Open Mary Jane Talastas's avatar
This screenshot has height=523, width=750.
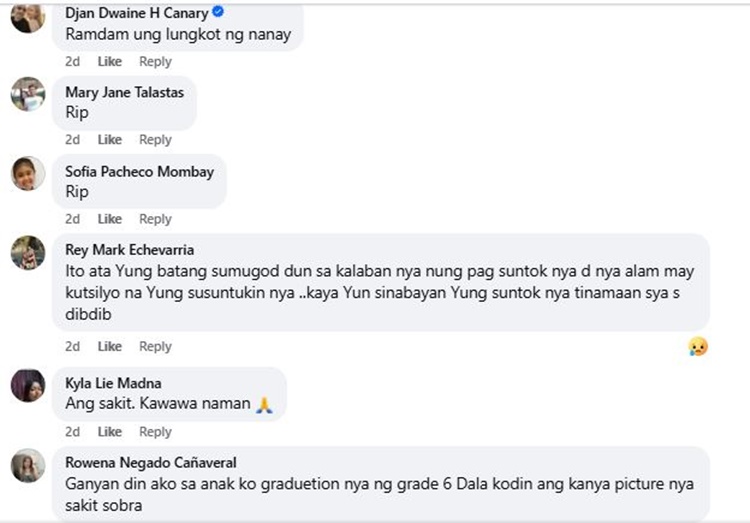point(28,95)
